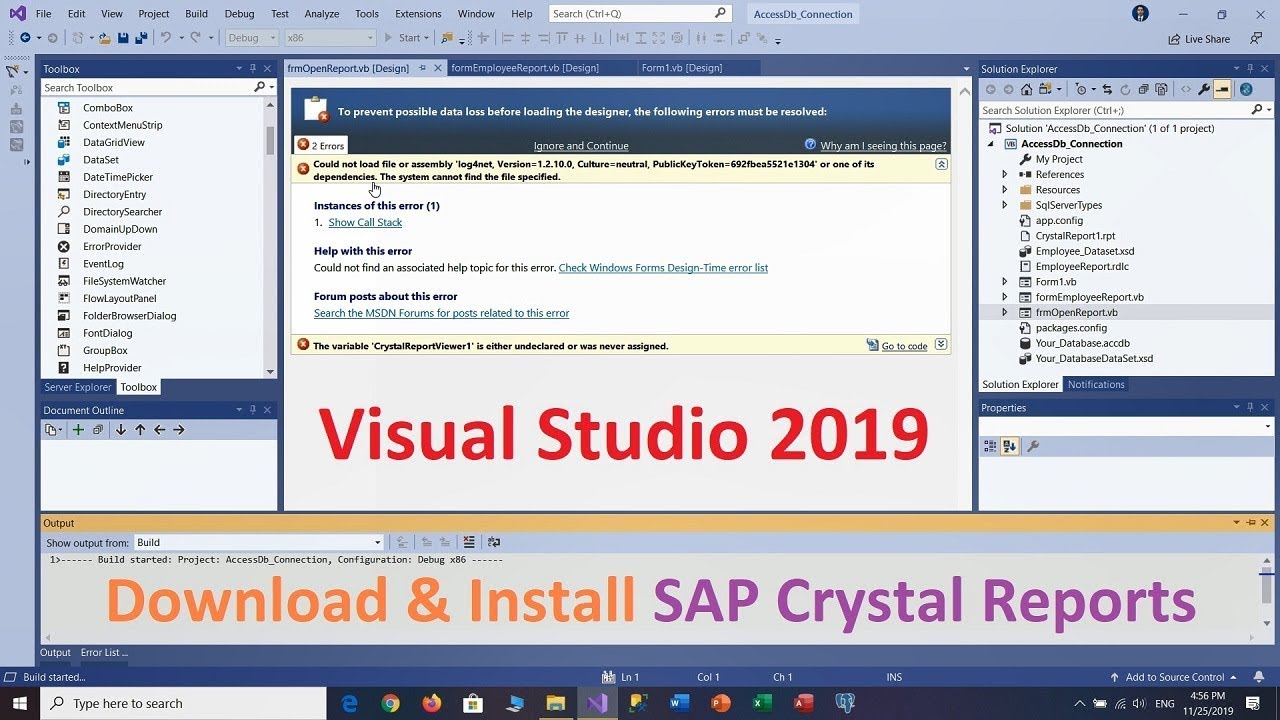Open Firefox from the taskbar
The width and height of the screenshot is (1280, 720).
point(432,703)
